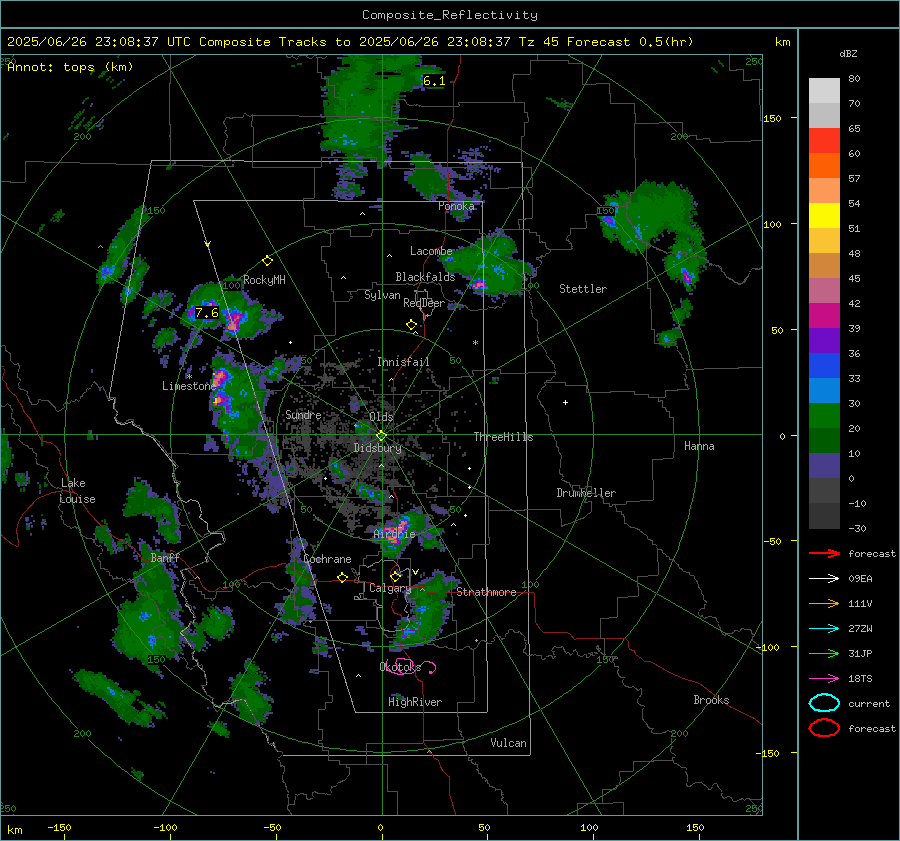Pick the light gray 70-80 dBZ swatch
Image resolution: width=900 pixels, height=841 pixels.
click(x=824, y=91)
